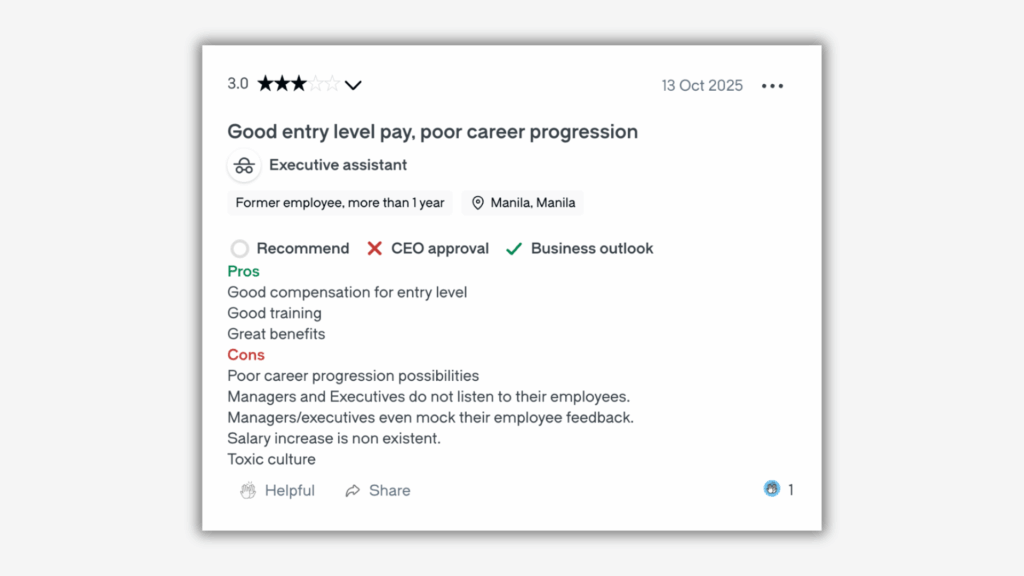1024x576 pixels.
Task: Click the briefcase icon beside Executive assistant
Action: pos(244,165)
